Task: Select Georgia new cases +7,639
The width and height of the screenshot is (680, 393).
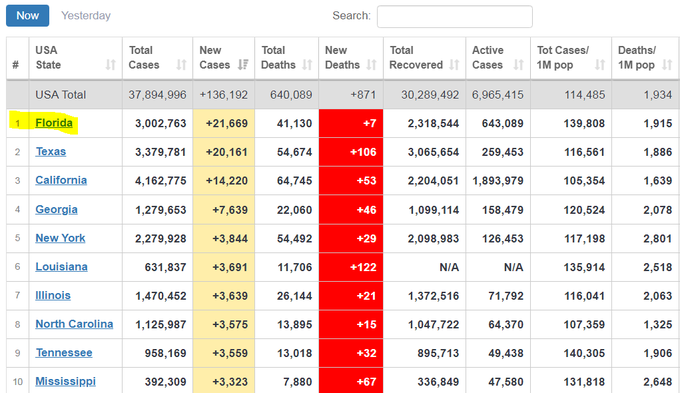Action: pos(230,210)
